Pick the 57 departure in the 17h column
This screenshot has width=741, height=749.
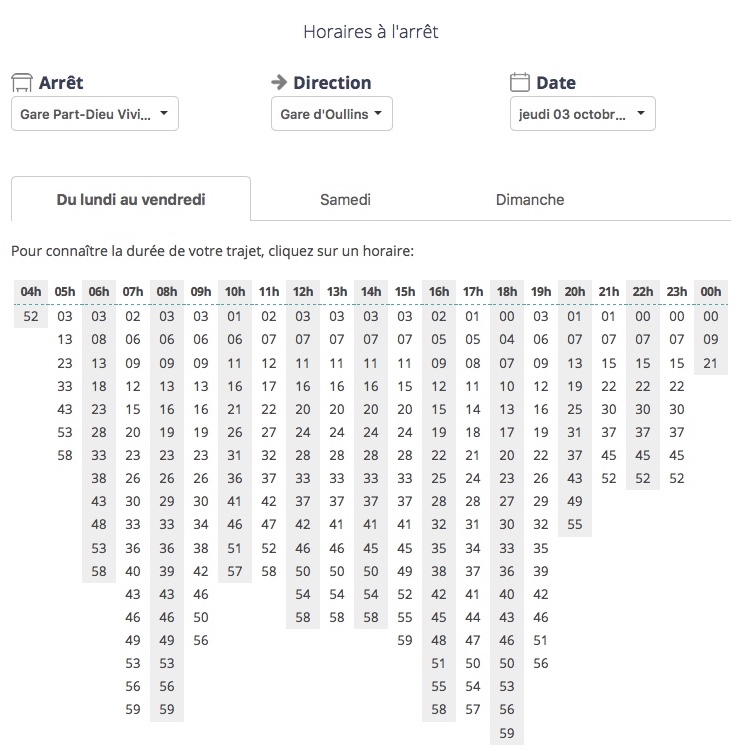tap(473, 709)
